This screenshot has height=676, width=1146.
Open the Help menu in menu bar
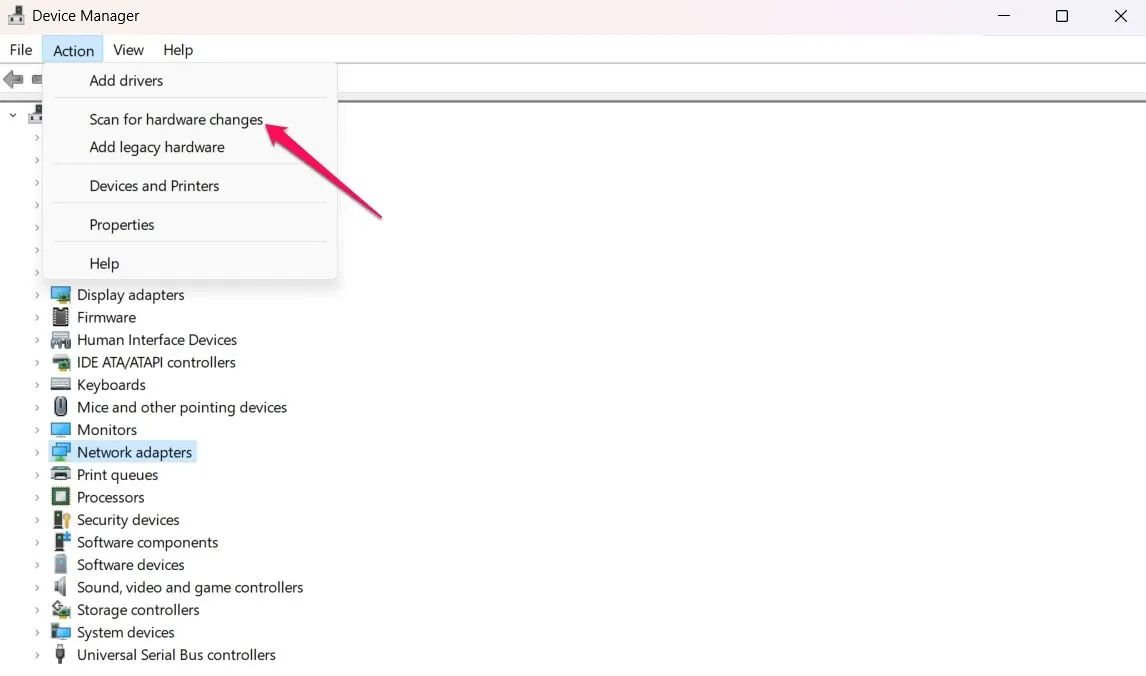178,50
